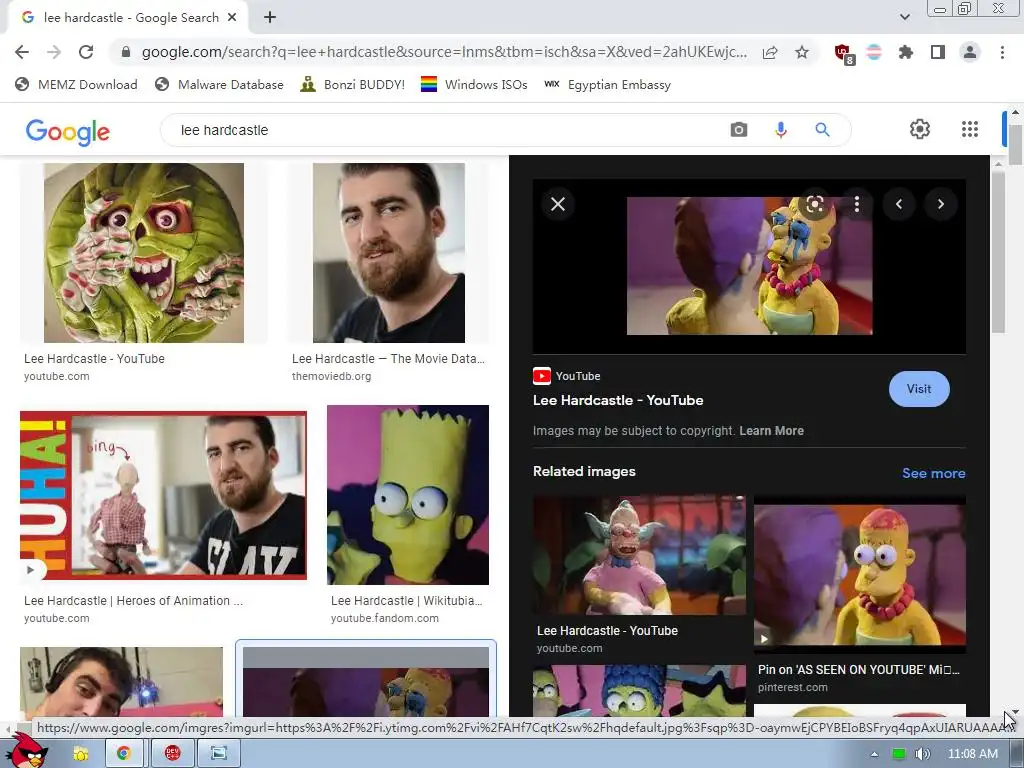The width and height of the screenshot is (1024, 768).
Task: Open a new browser tab
Action: [270, 18]
